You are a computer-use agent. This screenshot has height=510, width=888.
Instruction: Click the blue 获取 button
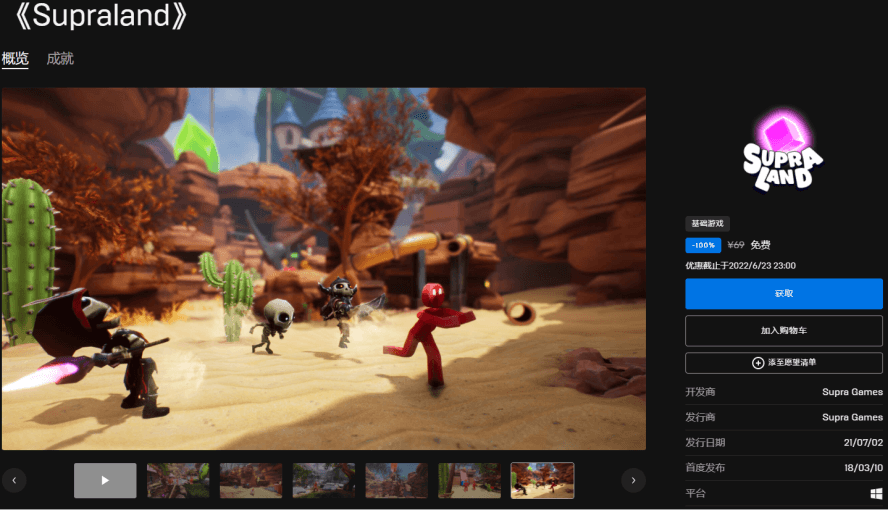point(783,294)
